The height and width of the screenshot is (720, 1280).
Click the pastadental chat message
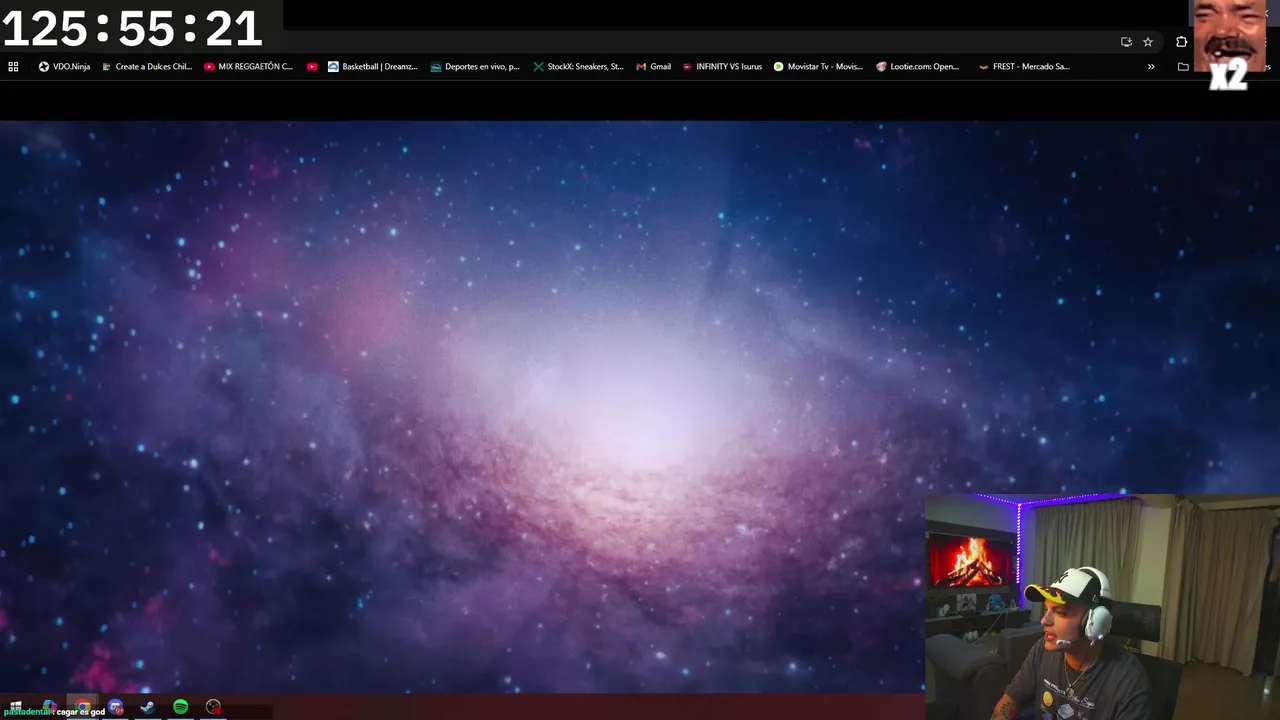point(54,711)
